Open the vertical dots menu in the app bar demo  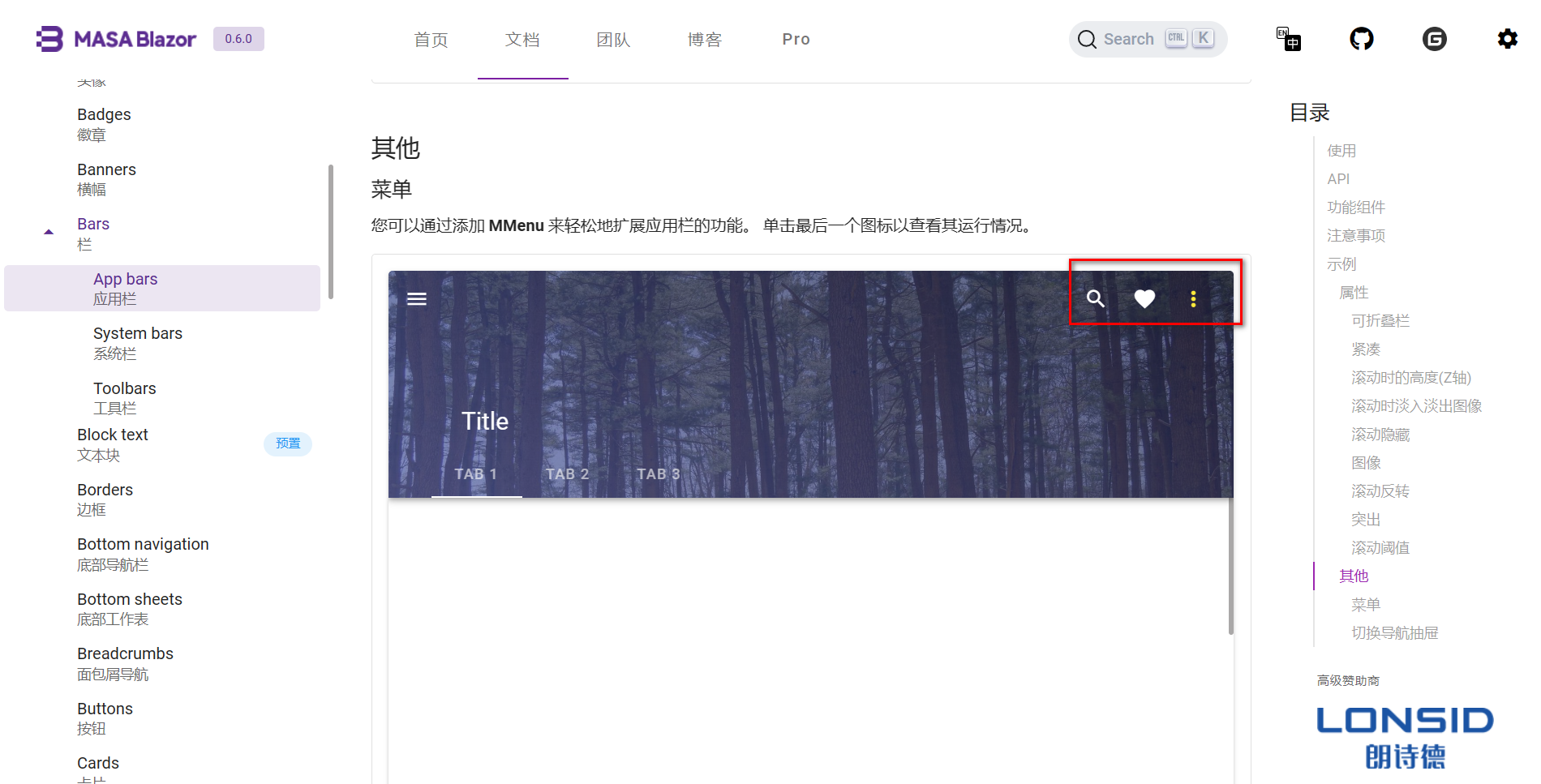coord(1193,298)
